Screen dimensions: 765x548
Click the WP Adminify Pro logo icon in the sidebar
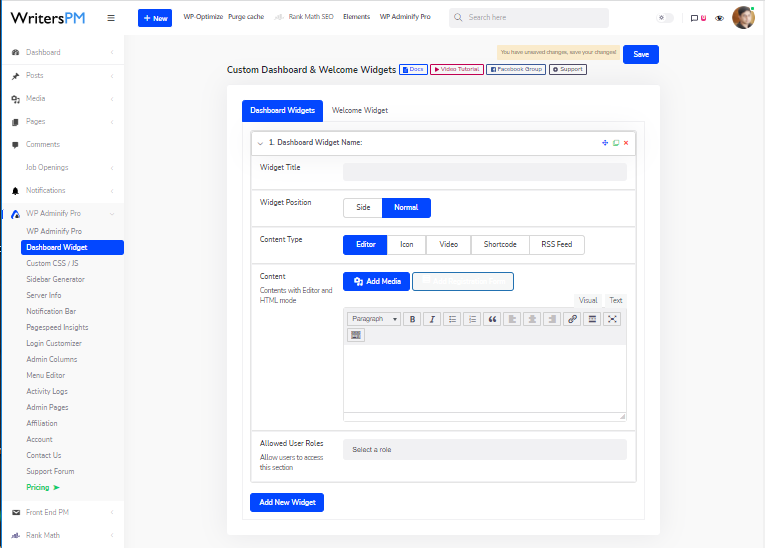(16, 214)
